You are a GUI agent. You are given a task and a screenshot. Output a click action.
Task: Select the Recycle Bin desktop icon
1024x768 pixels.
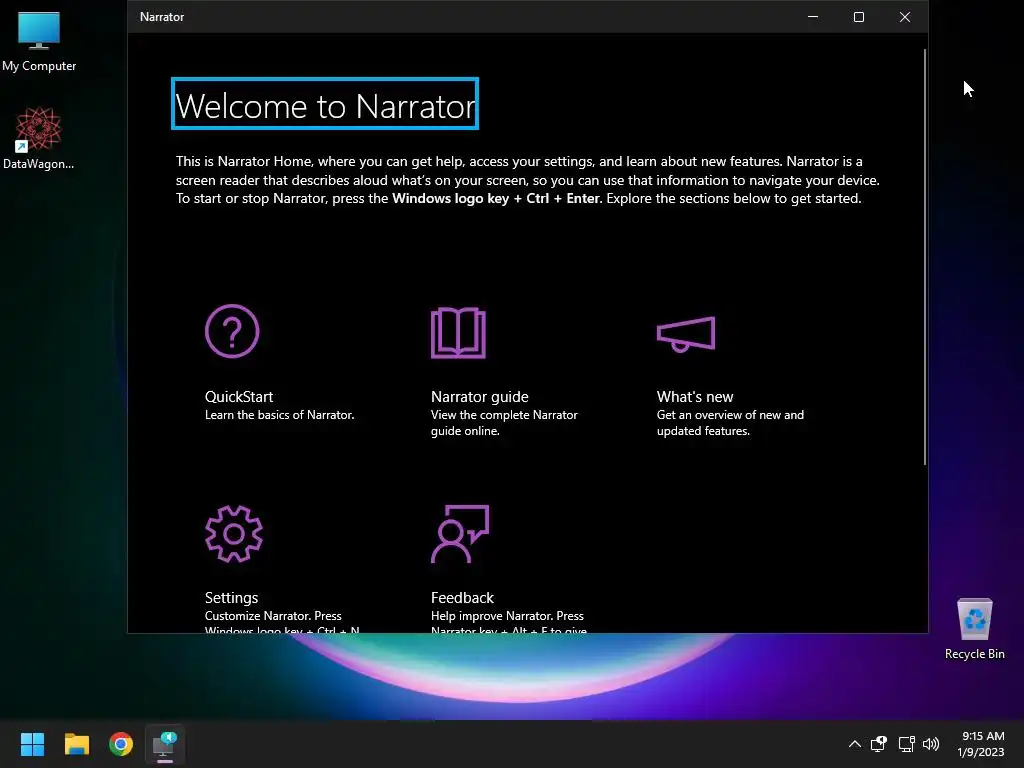pos(974,629)
